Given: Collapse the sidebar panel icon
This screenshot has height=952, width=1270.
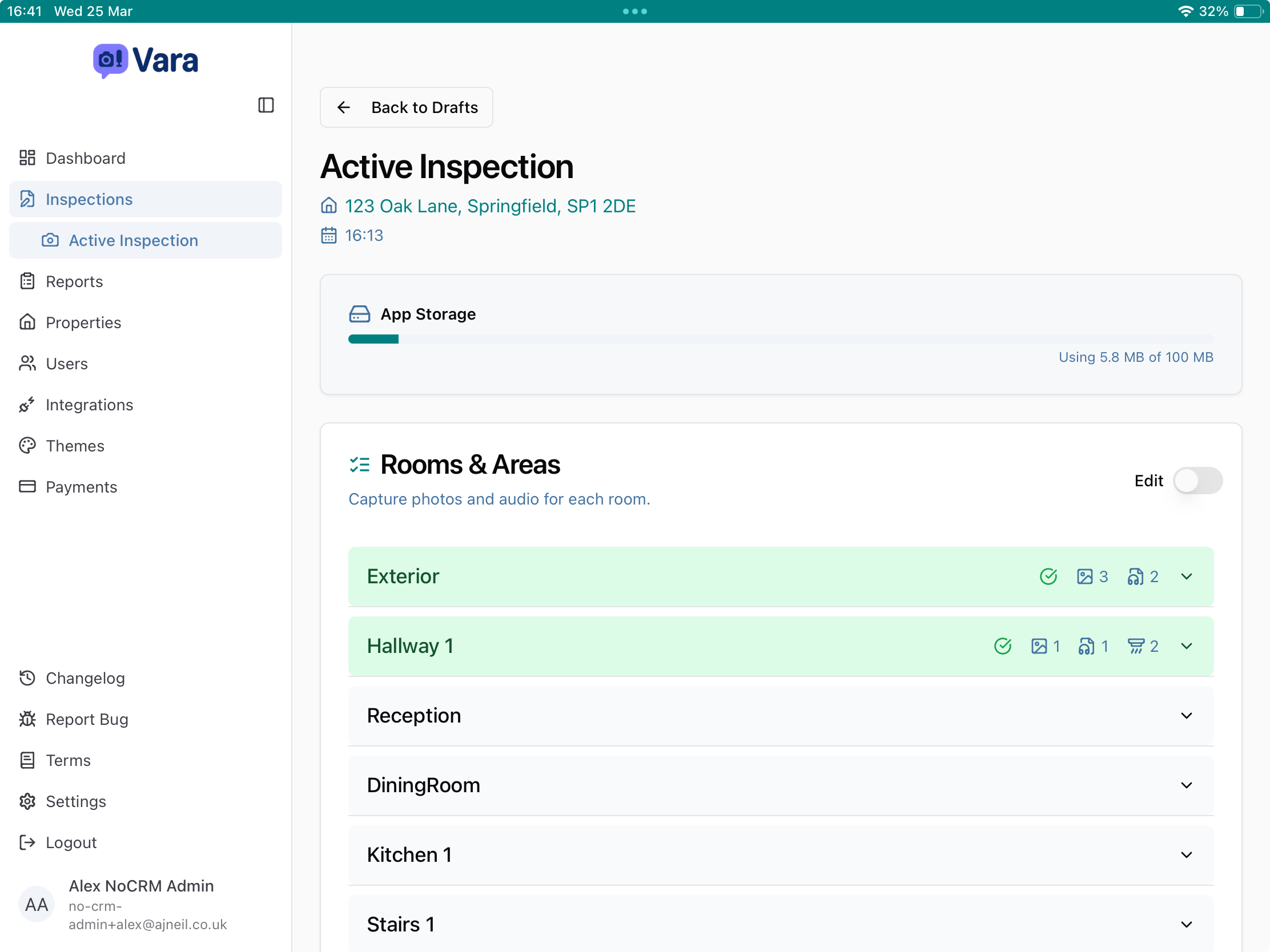Looking at the screenshot, I should click(x=266, y=105).
